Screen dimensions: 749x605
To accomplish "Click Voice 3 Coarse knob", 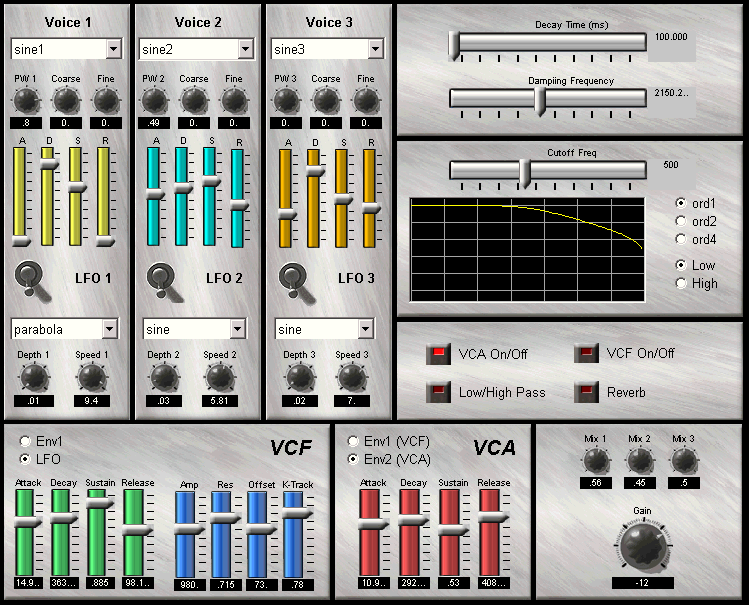I will [326, 101].
